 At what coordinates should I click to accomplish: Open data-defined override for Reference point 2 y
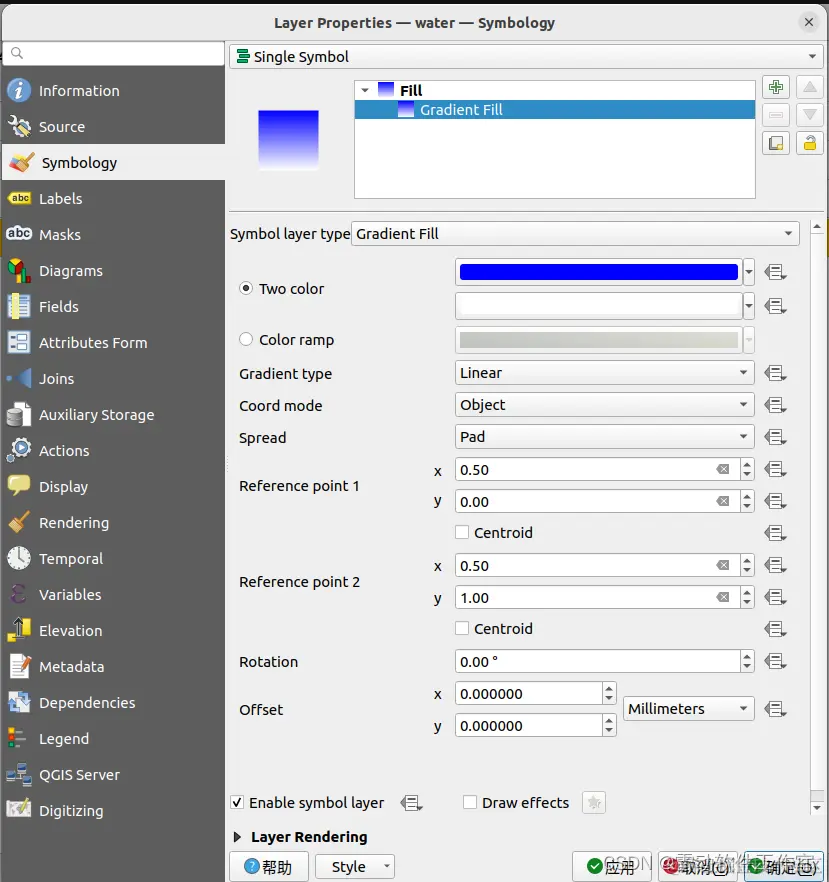point(775,597)
